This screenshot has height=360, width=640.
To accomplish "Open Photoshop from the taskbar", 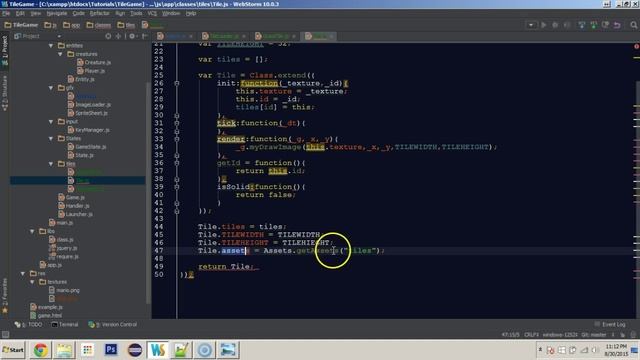I will [111, 350].
